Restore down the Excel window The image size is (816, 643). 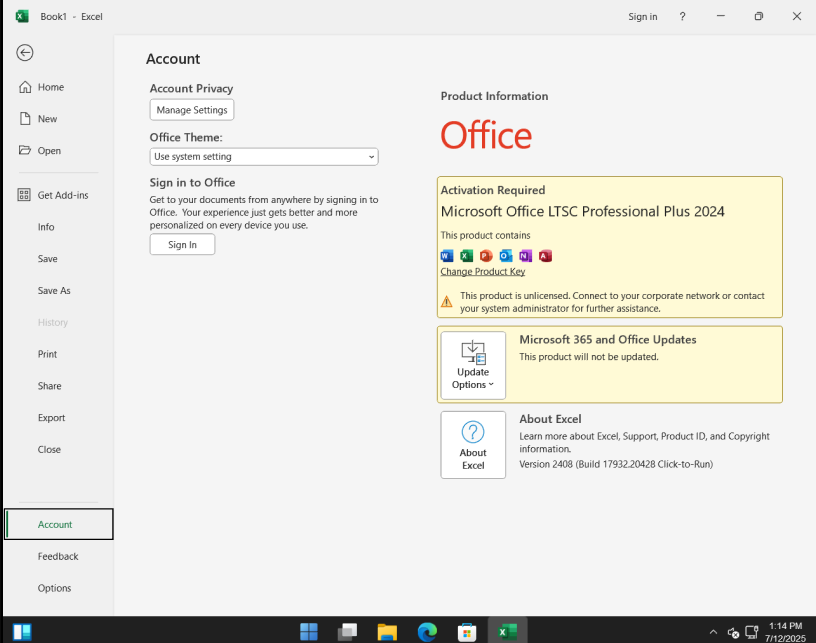759,16
